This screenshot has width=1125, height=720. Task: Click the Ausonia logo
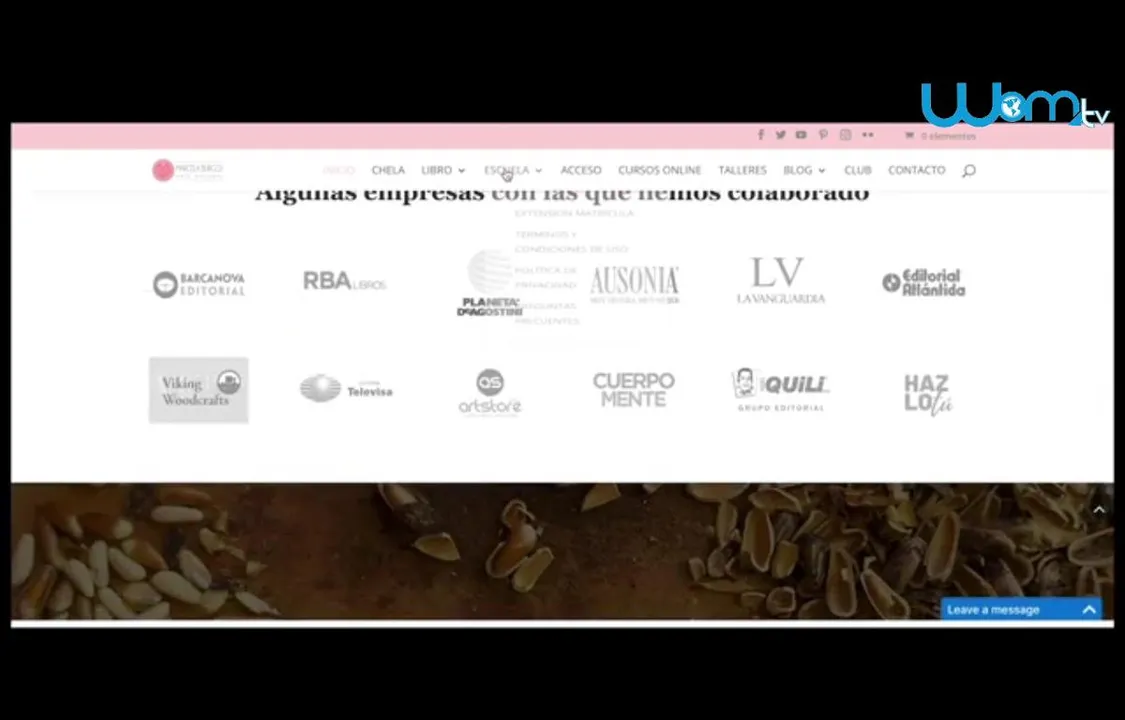coord(634,285)
